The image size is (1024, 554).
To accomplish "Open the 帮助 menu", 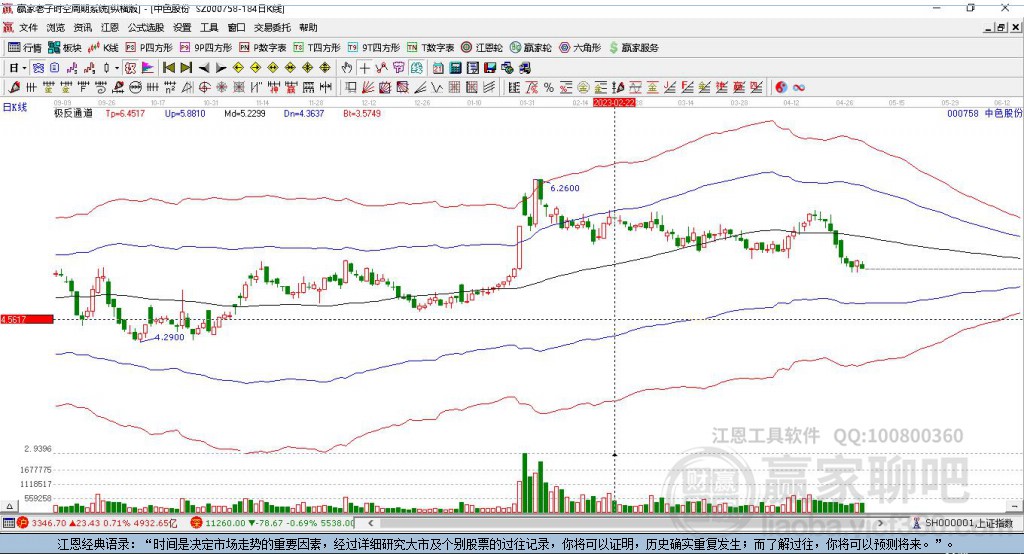I will (x=308, y=27).
